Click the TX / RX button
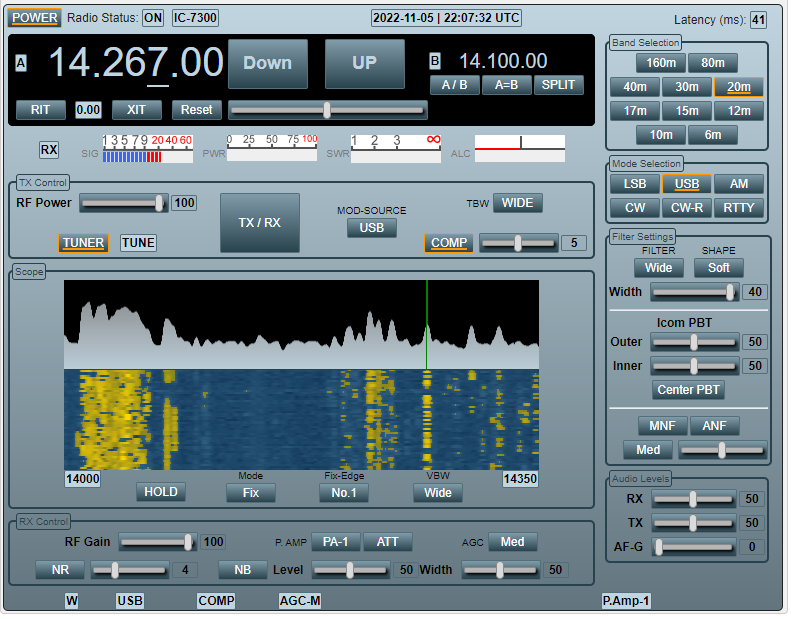Viewport: 791px width, 619px height. pos(261,223)
